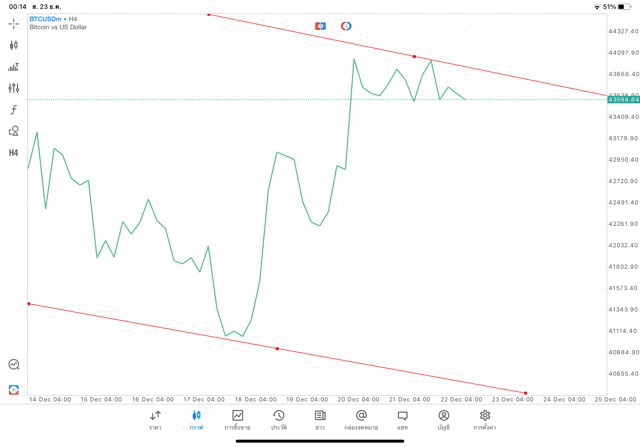The image size is (640, 447).
Task: Switch to the trade tab
Action: pos(238,420)
